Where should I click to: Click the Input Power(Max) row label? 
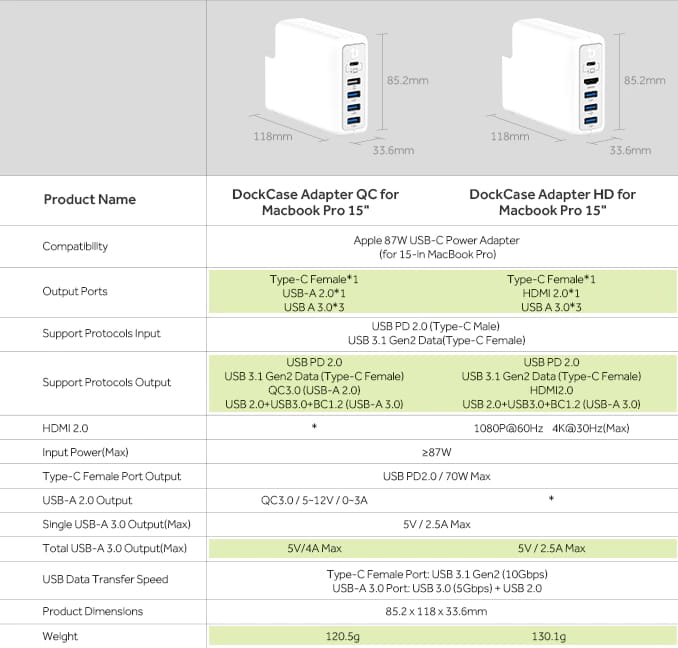tap(86, 452)
